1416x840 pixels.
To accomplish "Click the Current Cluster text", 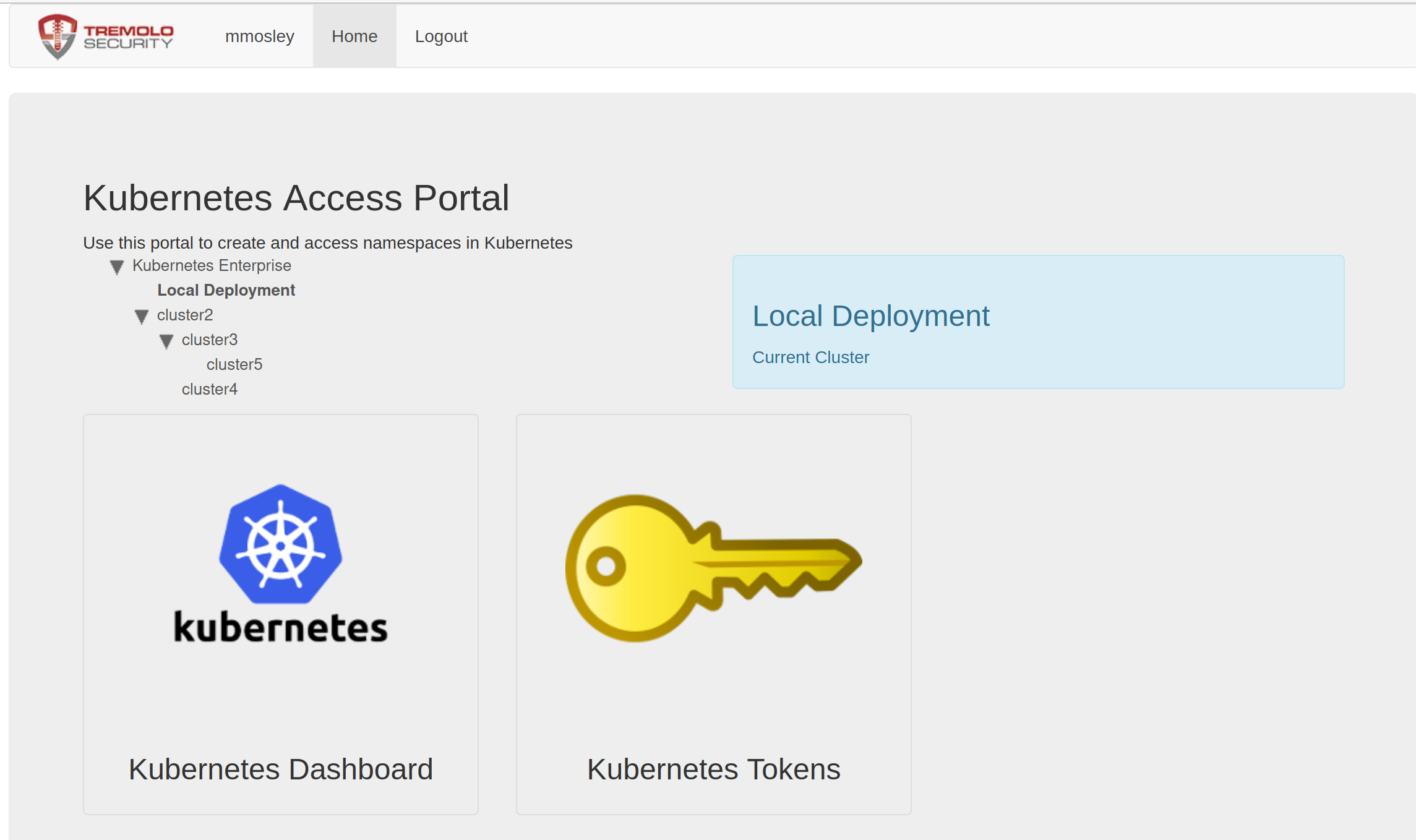I will (x=810, y=358).
